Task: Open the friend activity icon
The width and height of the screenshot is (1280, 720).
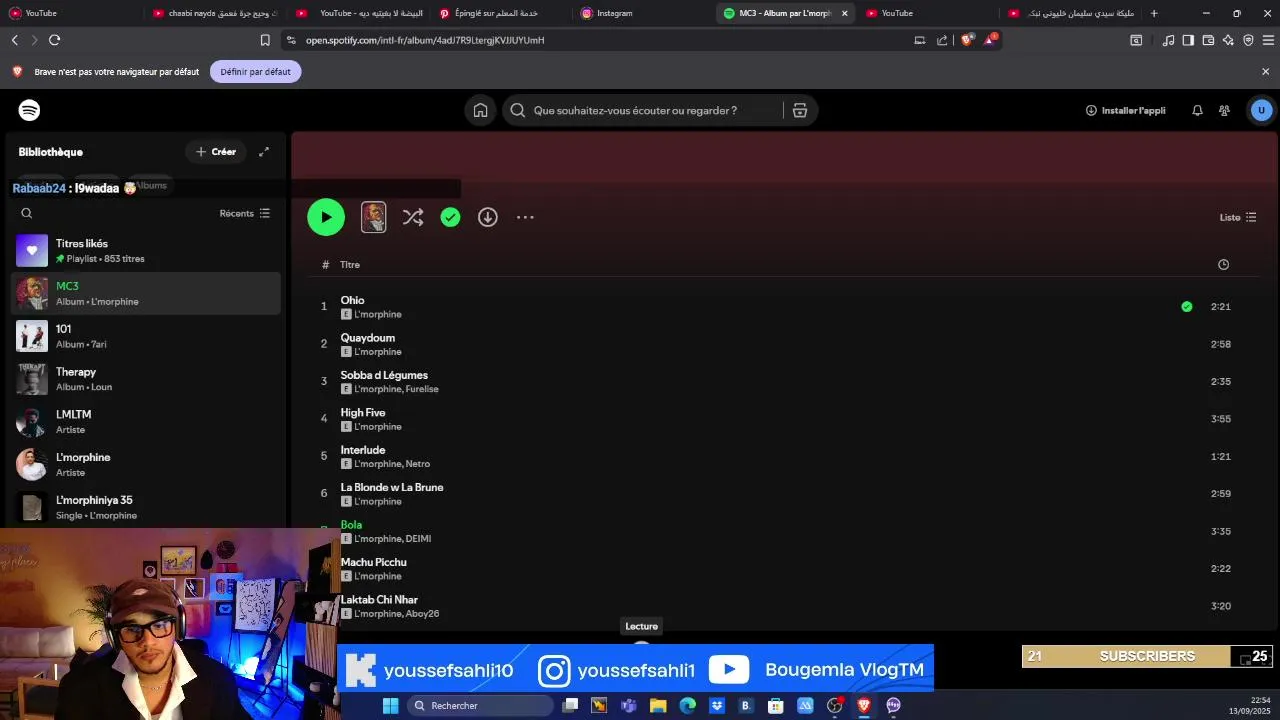Action: [1224, 111]
